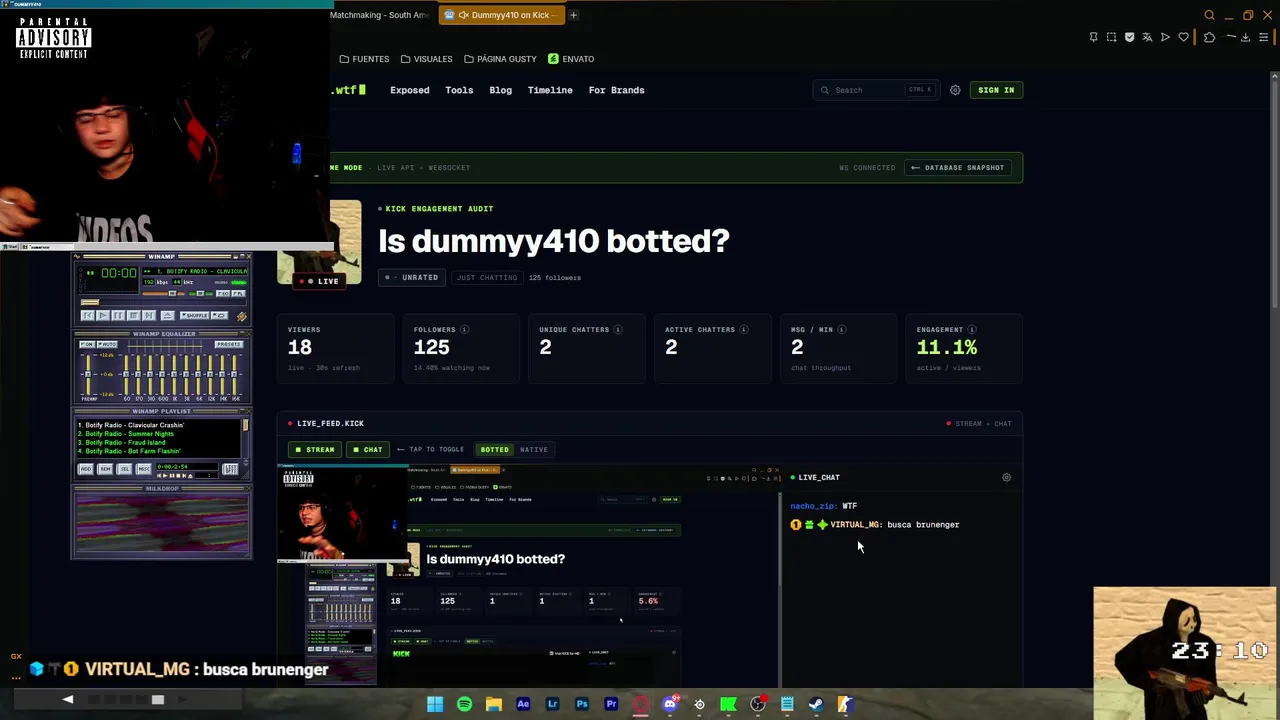Click the Winamp play button

[x=103, y=315]
